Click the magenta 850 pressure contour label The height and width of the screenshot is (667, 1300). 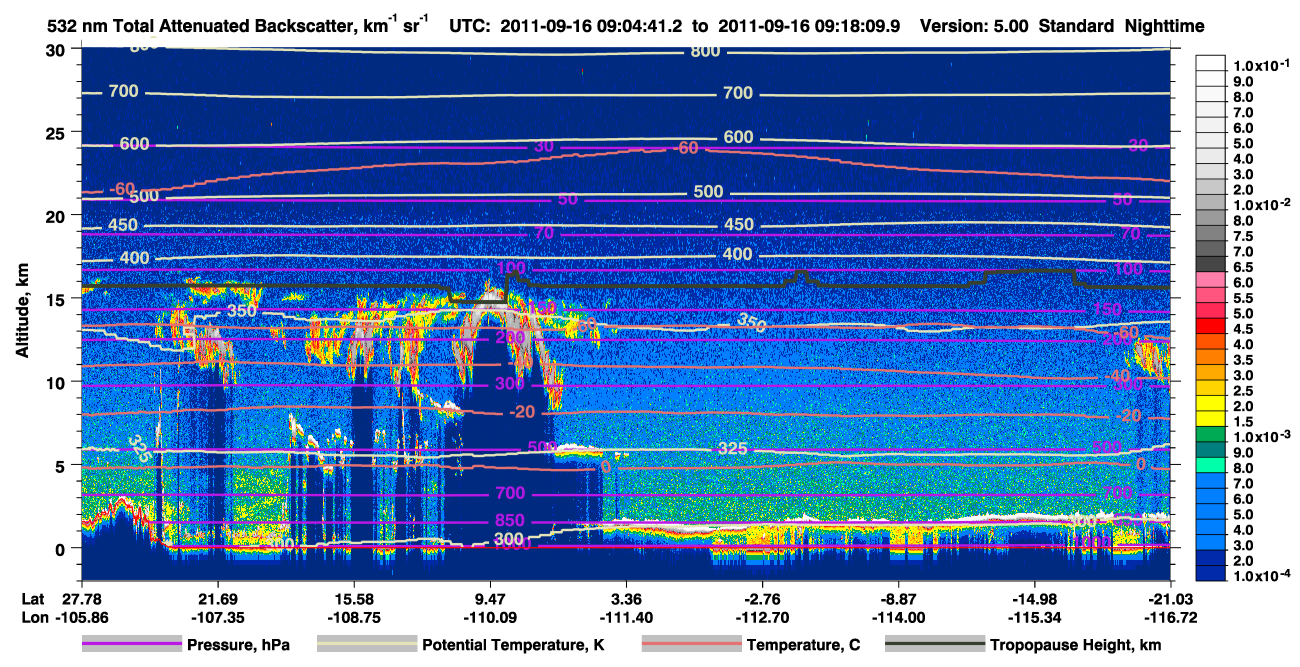pos(510,521)
